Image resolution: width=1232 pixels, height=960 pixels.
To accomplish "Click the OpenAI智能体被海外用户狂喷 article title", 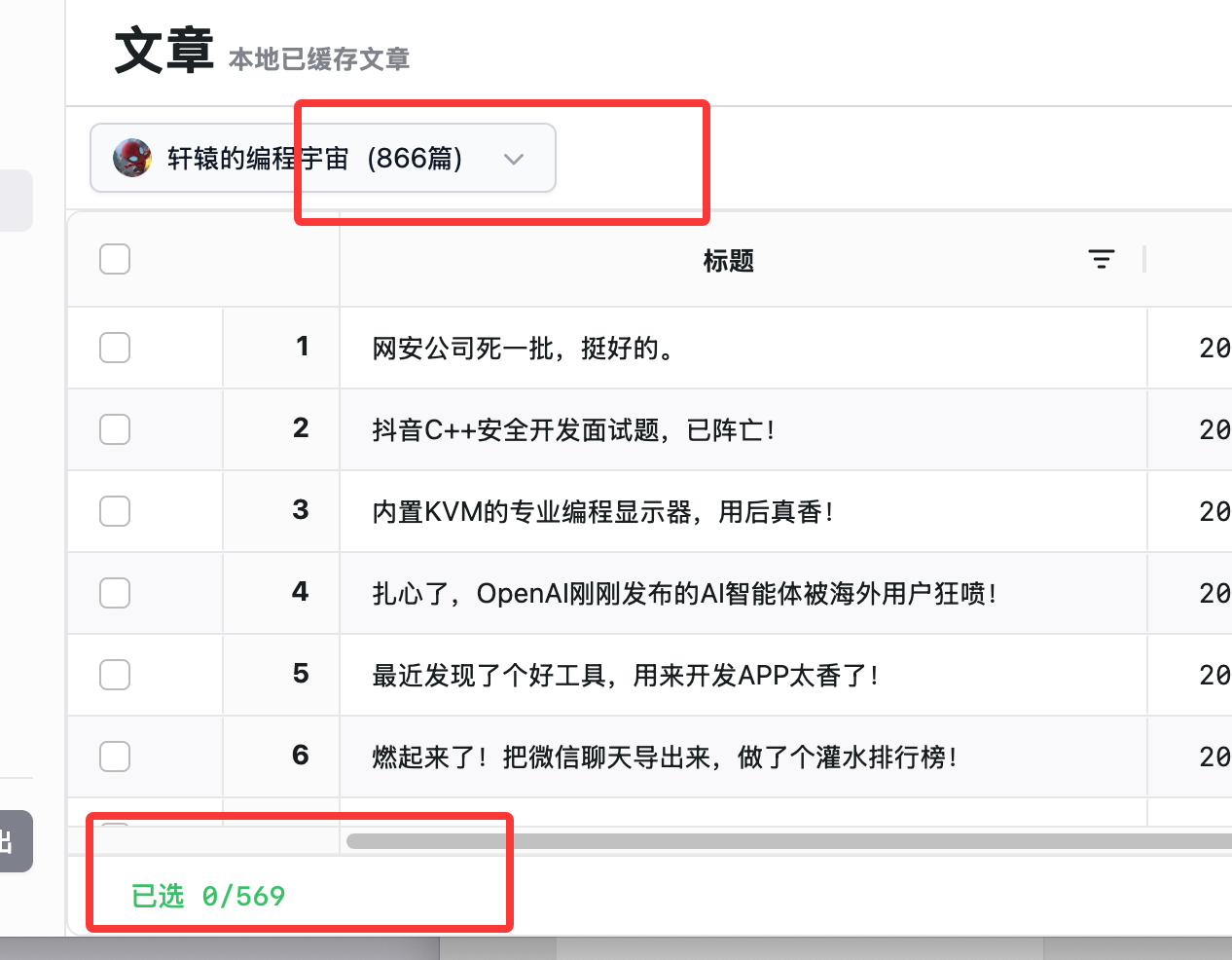I will (x=684, y=594).
